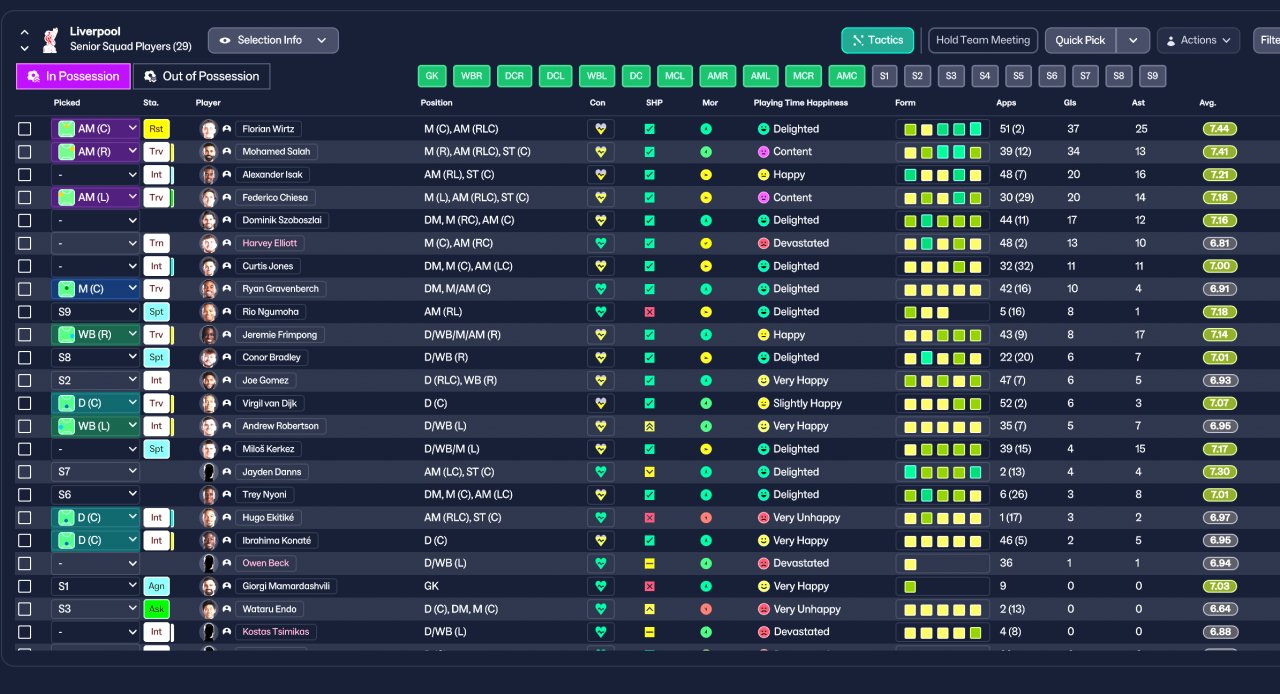This screenshot has height=694, width=1280.
Task: Open the Selection Info dropdown
Action: coord(273,40)
